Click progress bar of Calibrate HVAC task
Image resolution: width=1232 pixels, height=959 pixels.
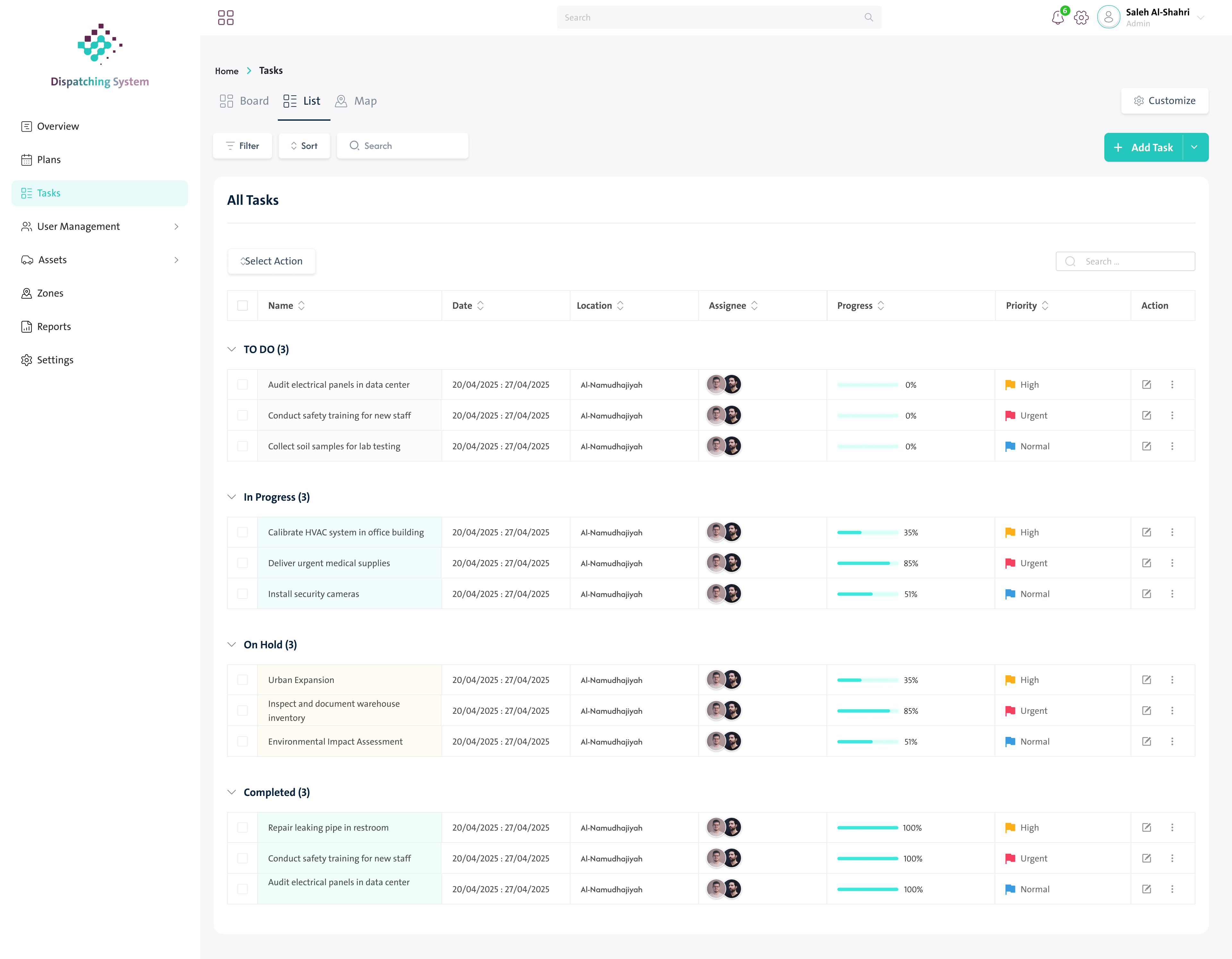pyautogui.click(x=868, y=532)
